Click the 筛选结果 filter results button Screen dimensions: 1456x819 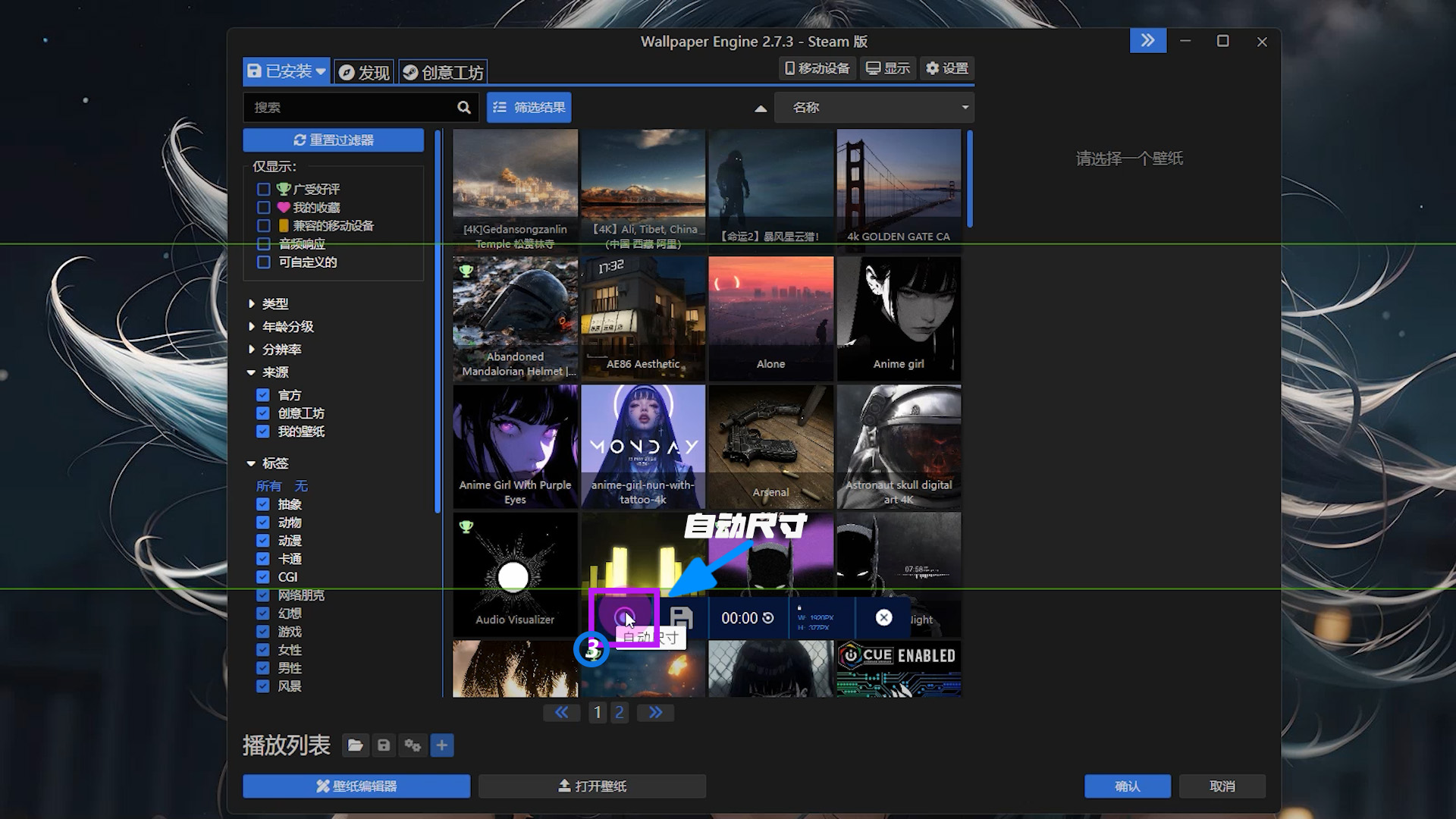(x=529, y=108)
